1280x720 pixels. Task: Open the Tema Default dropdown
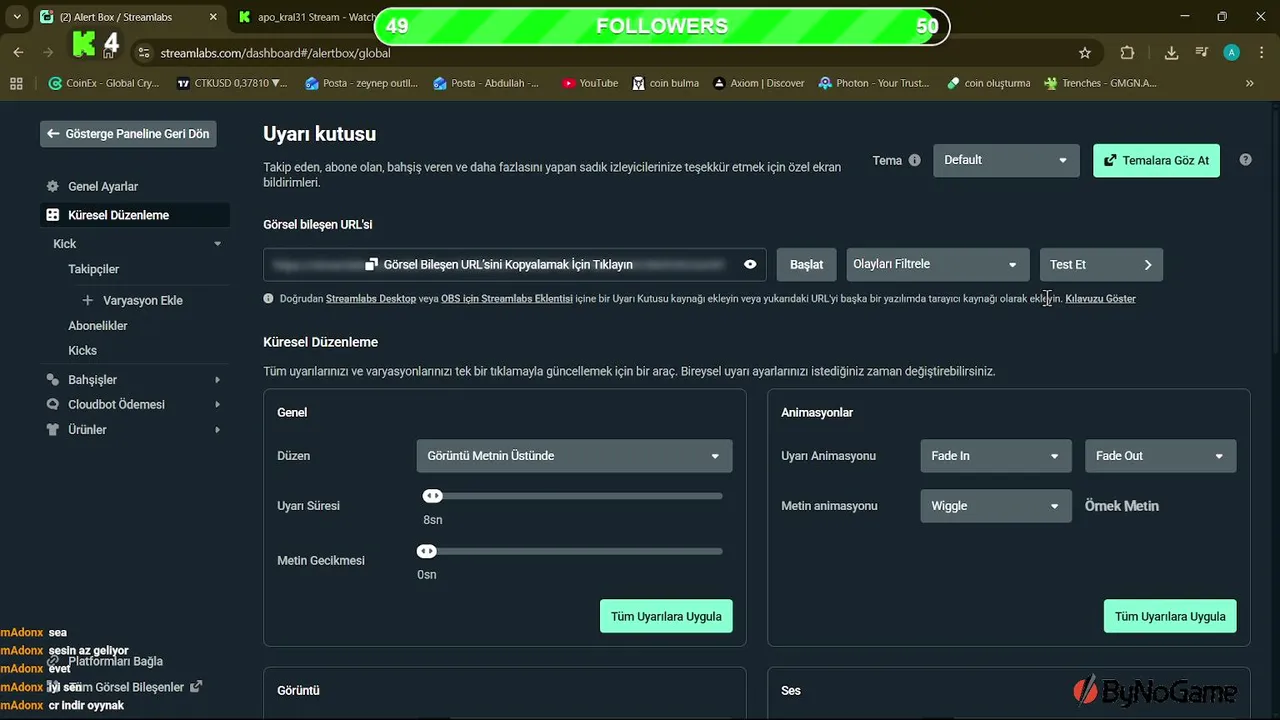coord(1006,160)
